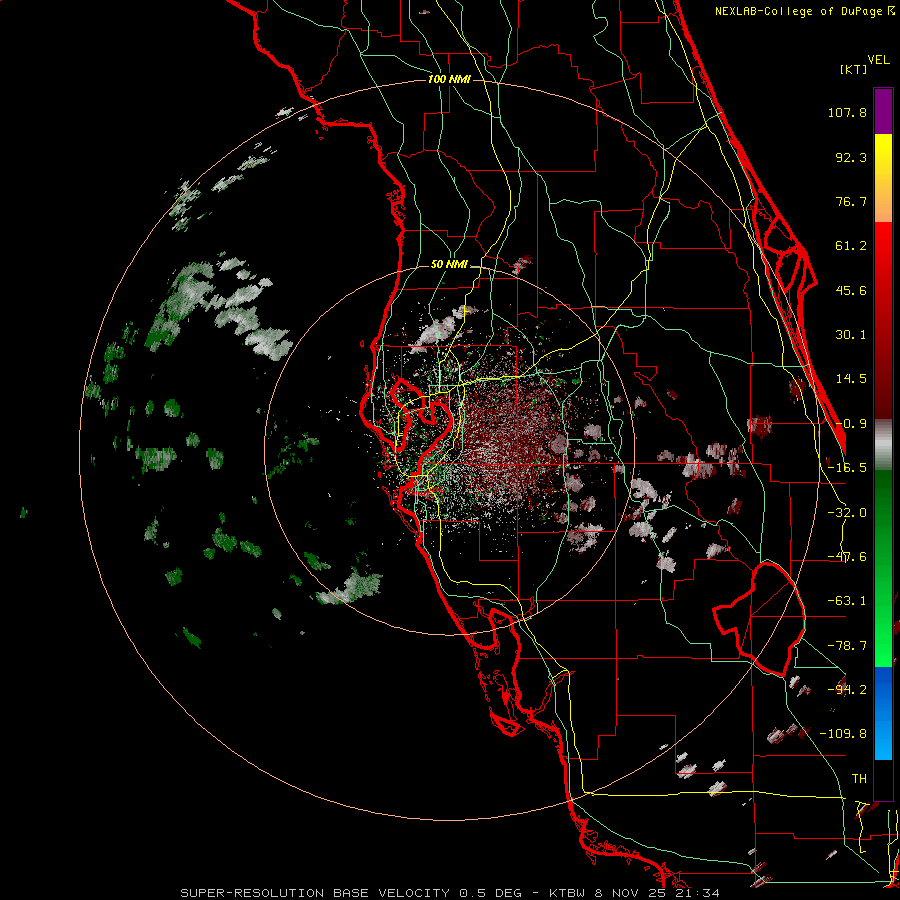Pick the purple segment of the color bar
Viewport: 900px width, 900px height.
pos(883,111)
